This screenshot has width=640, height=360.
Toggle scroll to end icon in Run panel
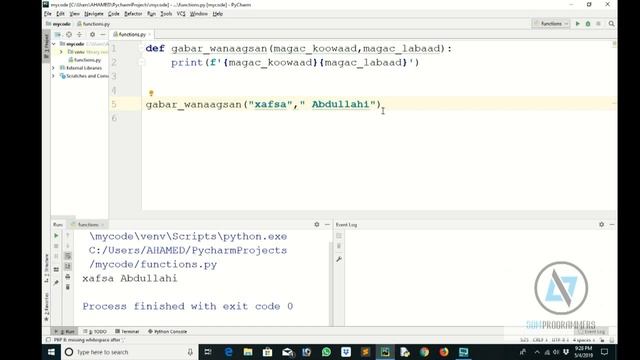click(x=68, y=266)
